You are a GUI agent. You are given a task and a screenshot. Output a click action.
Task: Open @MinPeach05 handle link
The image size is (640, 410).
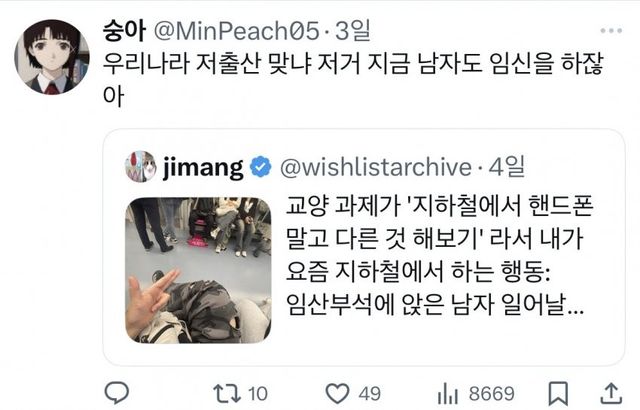click(x=236, y=31)
